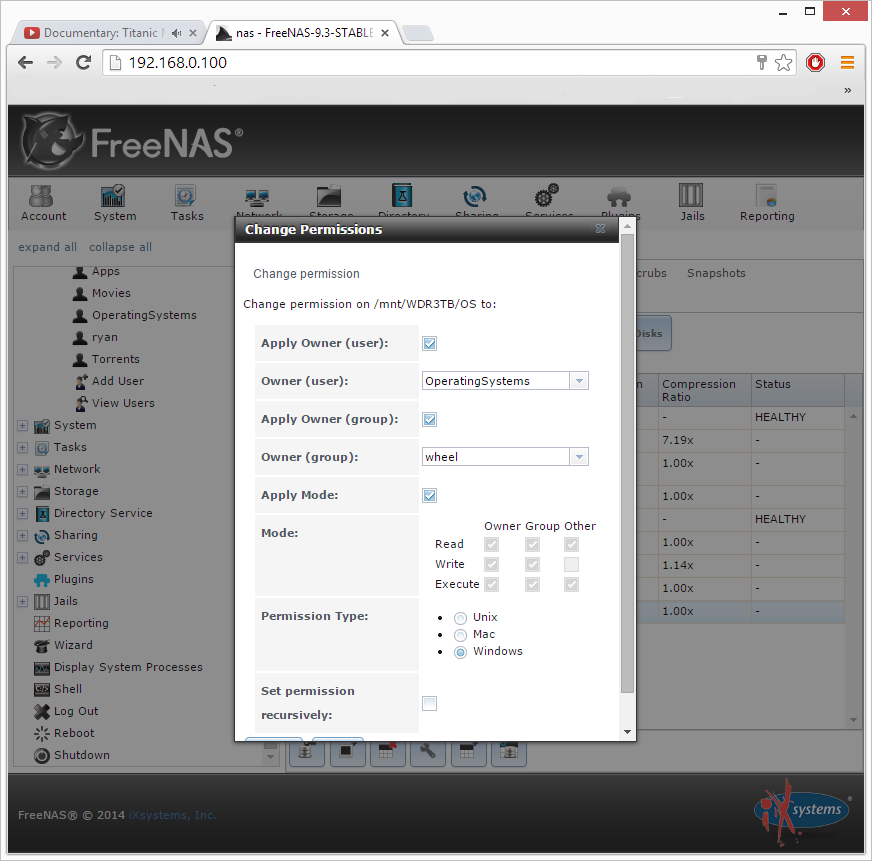
Task: Switch to the Snapshots tab
Action: [x=716, y=273]
